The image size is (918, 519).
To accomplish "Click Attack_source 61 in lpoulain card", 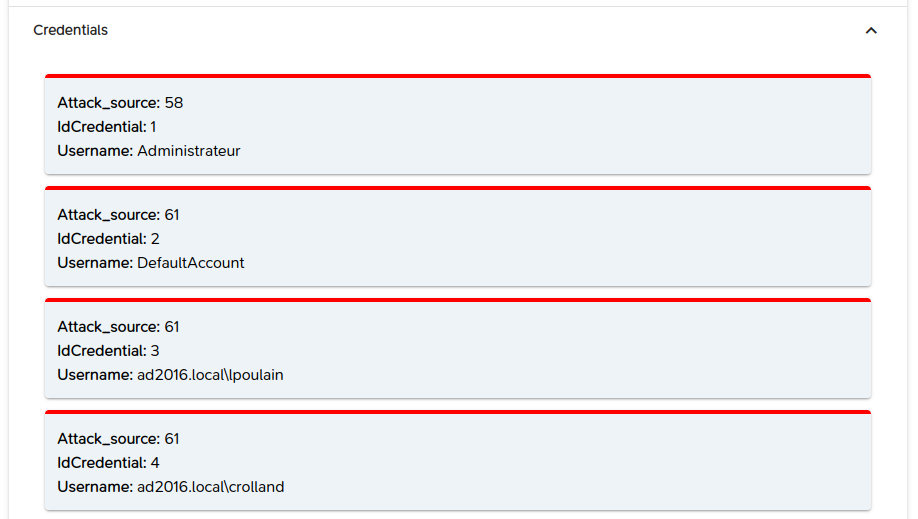I will pyautogui.click(x=118, y=327).
